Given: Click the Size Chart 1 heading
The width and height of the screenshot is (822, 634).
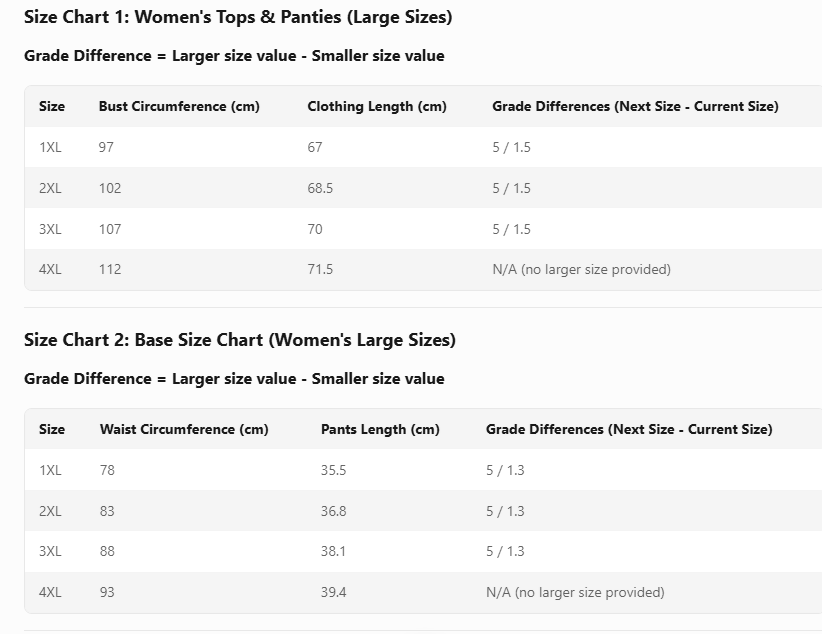Looking at the screenshot, I should (x=238, y=17).
